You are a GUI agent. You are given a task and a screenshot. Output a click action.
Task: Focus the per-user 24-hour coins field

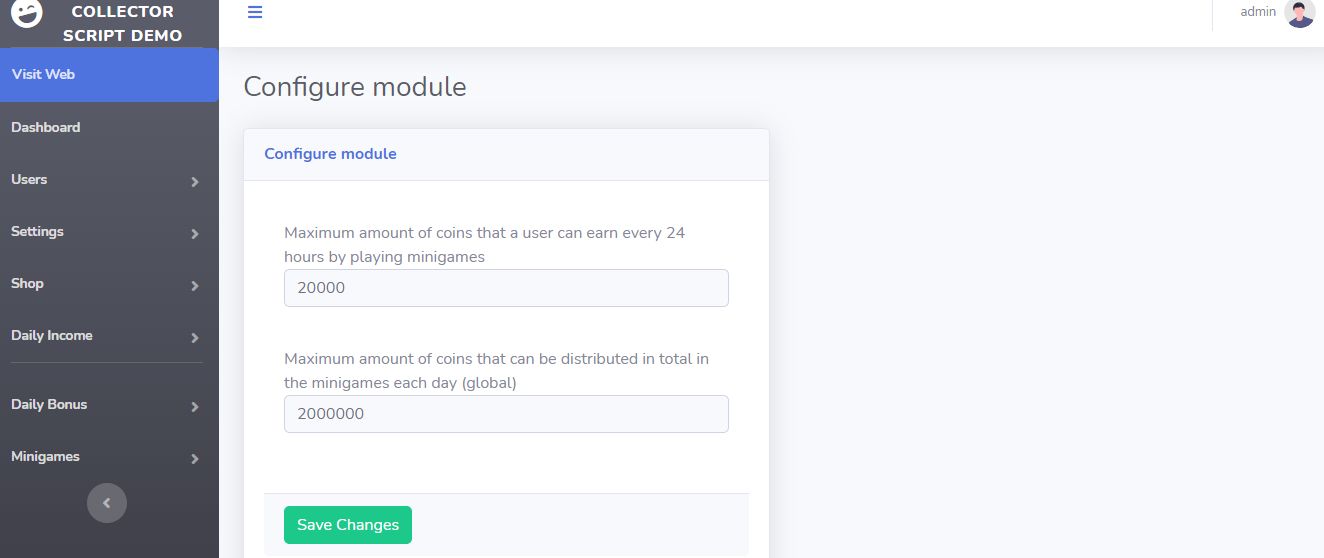(x=506, y=288)
